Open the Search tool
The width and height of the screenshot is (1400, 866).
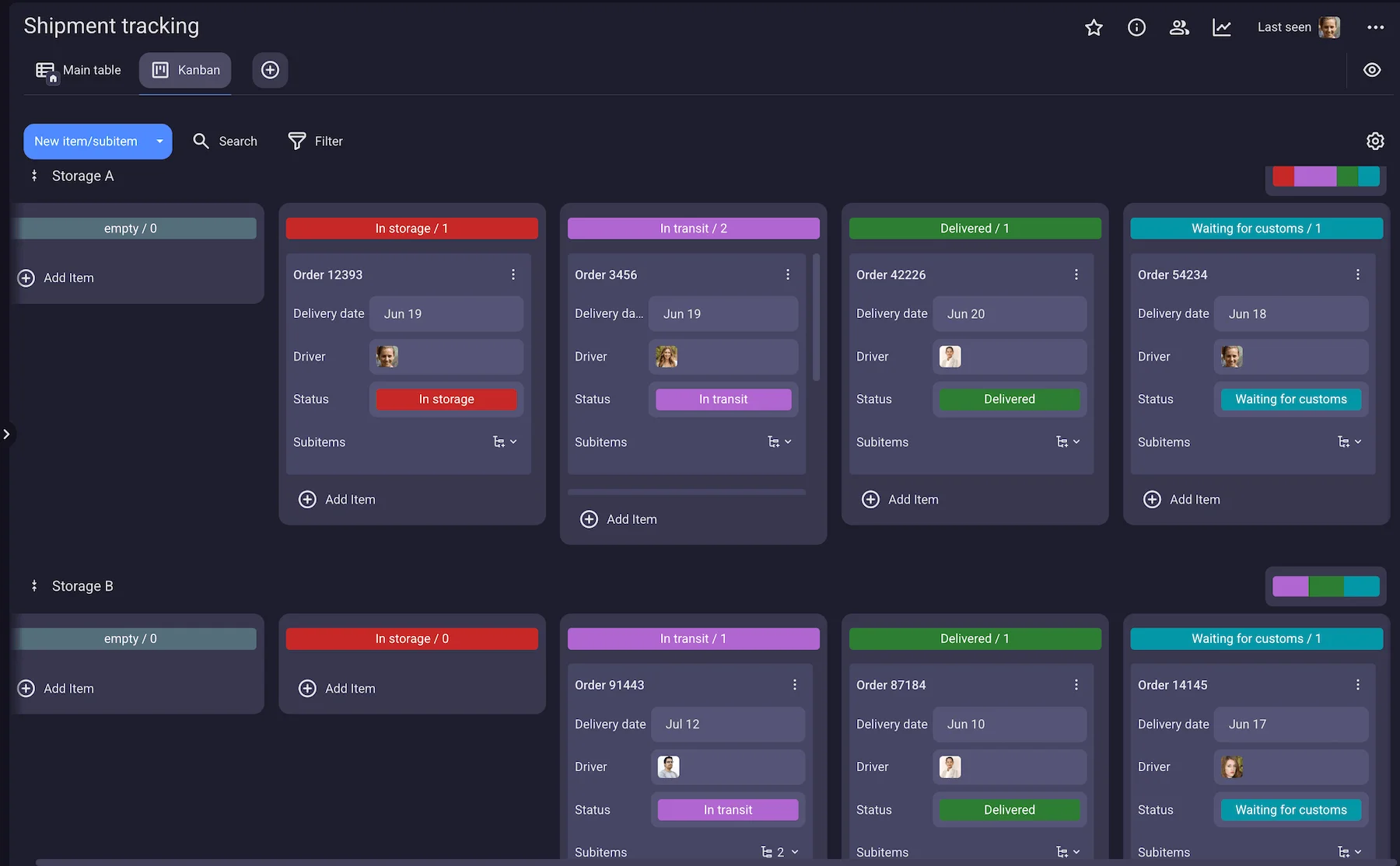225,141
